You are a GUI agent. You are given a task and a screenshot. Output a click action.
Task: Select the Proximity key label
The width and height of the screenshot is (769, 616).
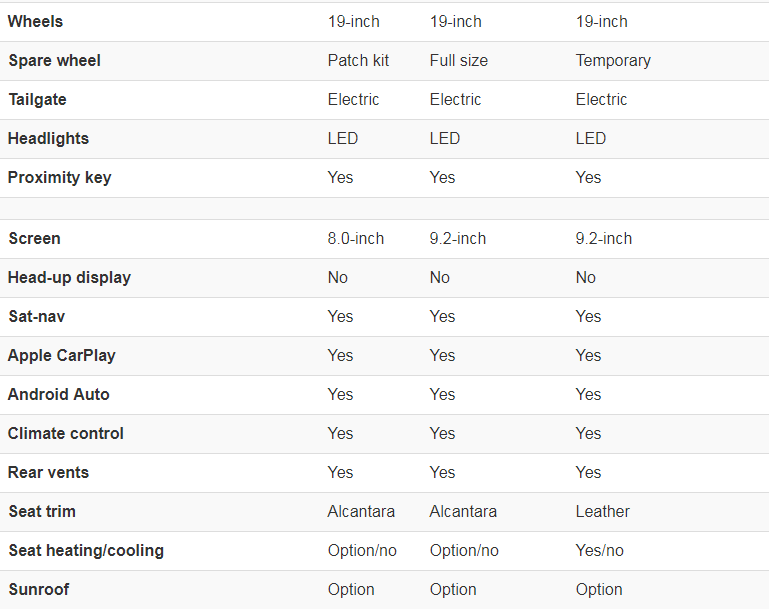(59, 178)
